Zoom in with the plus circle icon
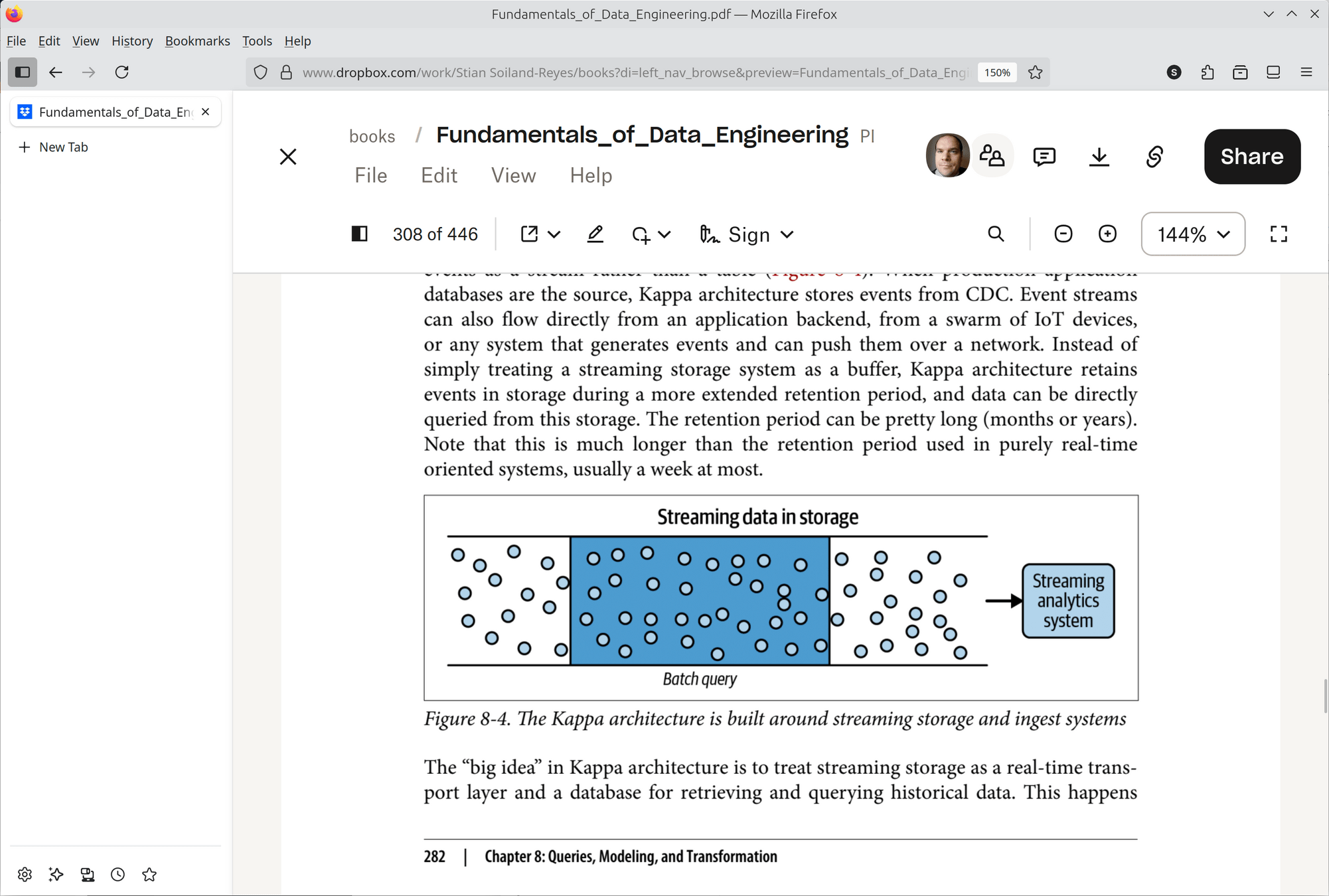The height and width of the screenshot is (896, 1329). [1107, 234]
